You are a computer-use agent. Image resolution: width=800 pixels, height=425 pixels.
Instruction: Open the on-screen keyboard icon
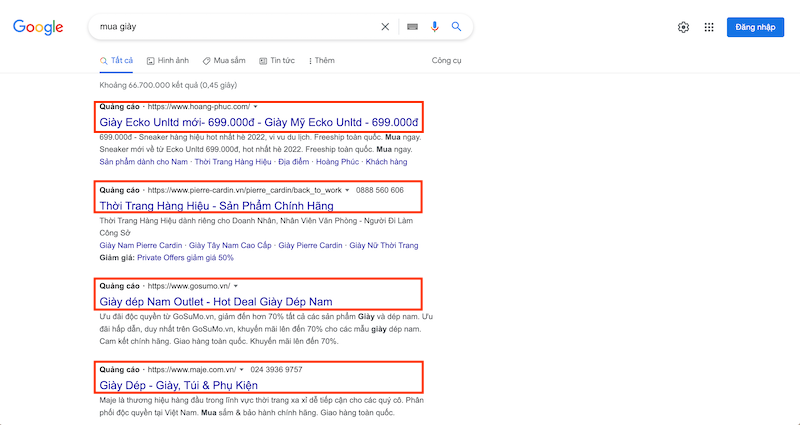click(412, 27)
